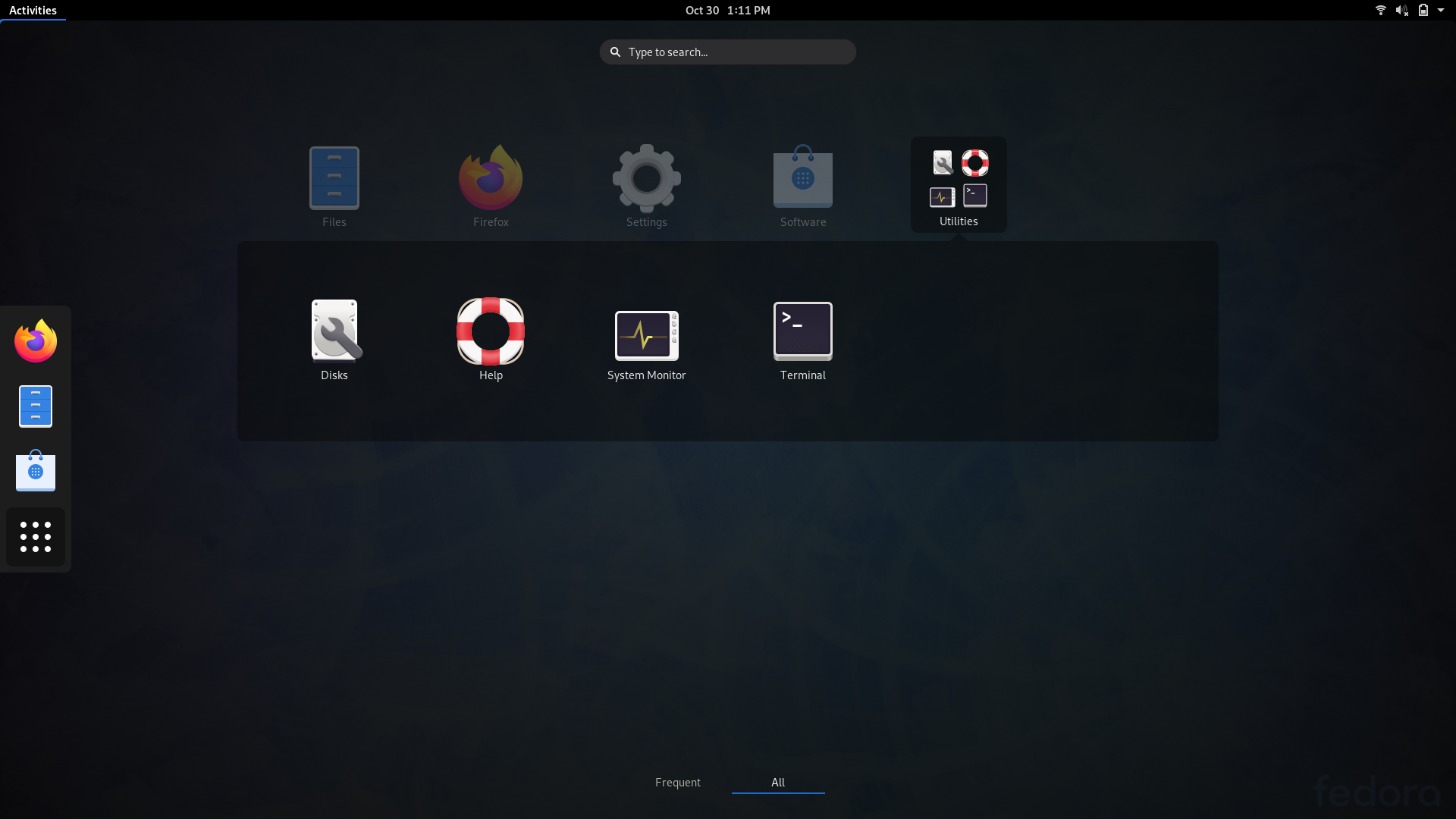Open Software from the dock
The image size is (1456, 819).
36,471
